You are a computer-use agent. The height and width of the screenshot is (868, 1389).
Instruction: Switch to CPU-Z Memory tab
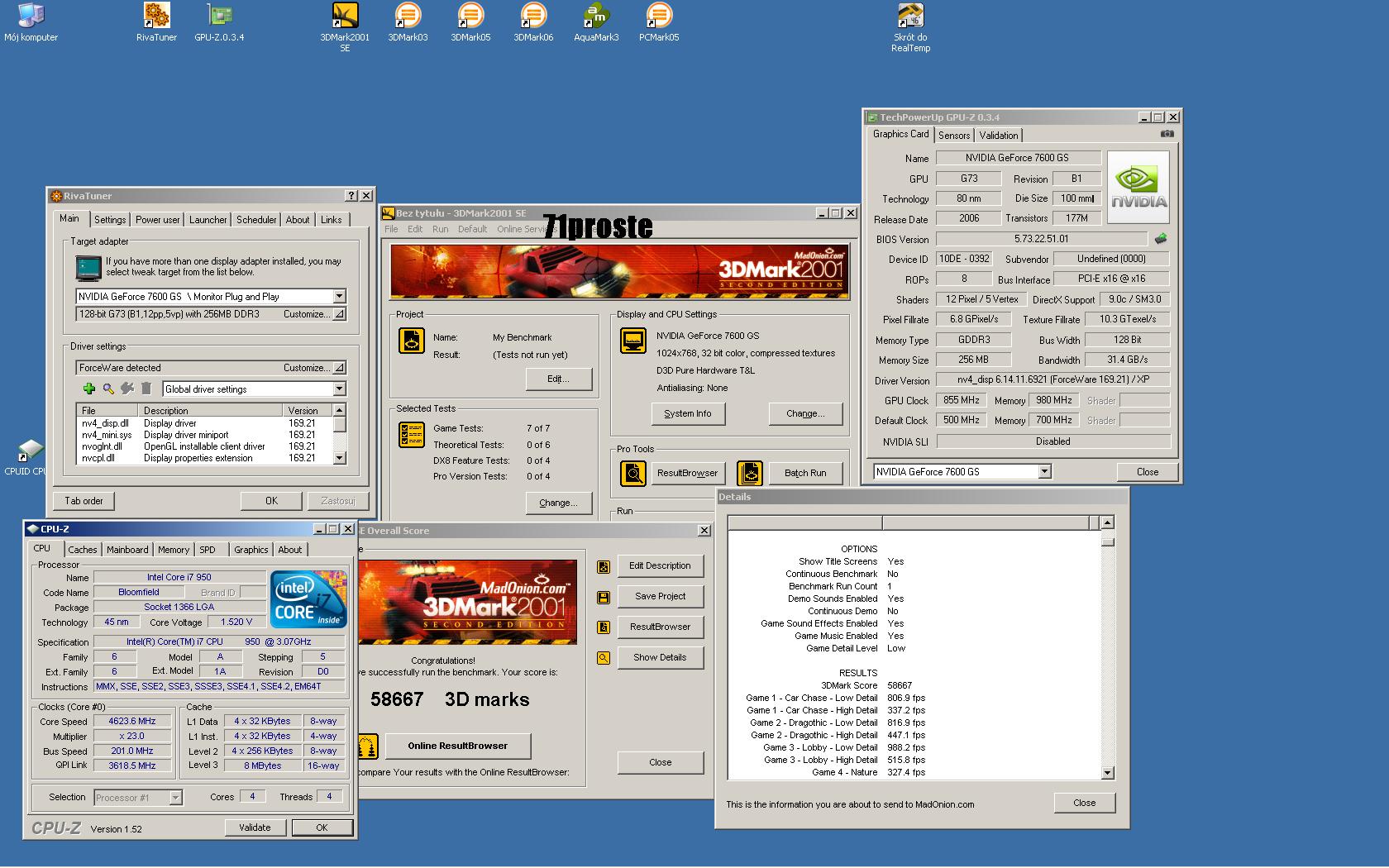click(x=174, y=550)
